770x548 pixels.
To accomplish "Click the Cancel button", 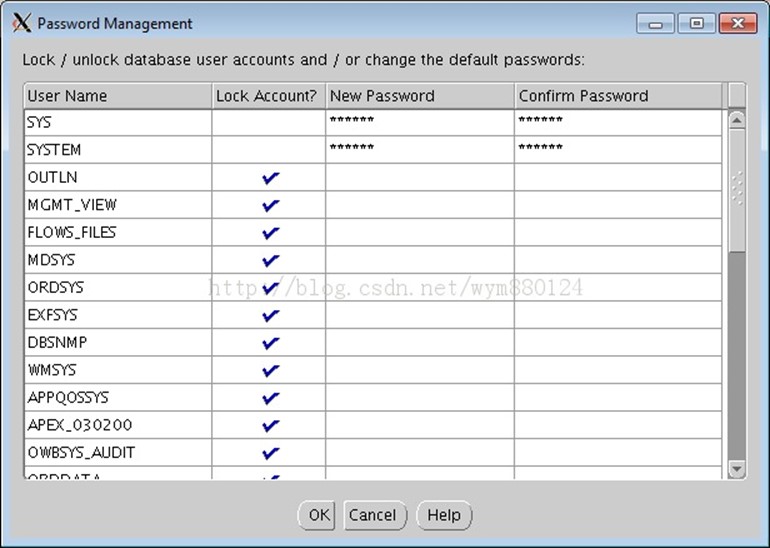I will coord(375,515).
